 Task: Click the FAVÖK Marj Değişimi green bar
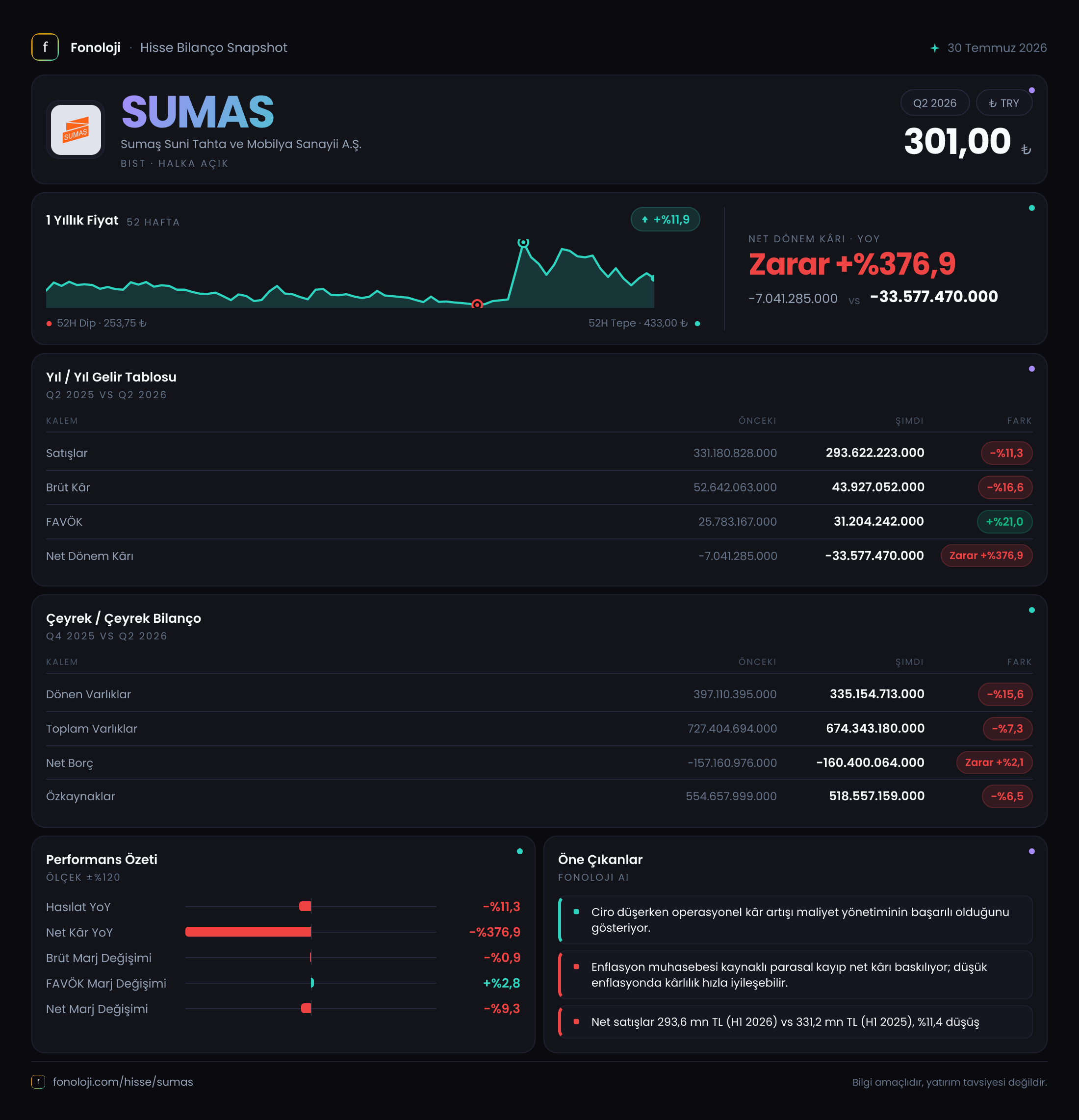tap(312, 983)
